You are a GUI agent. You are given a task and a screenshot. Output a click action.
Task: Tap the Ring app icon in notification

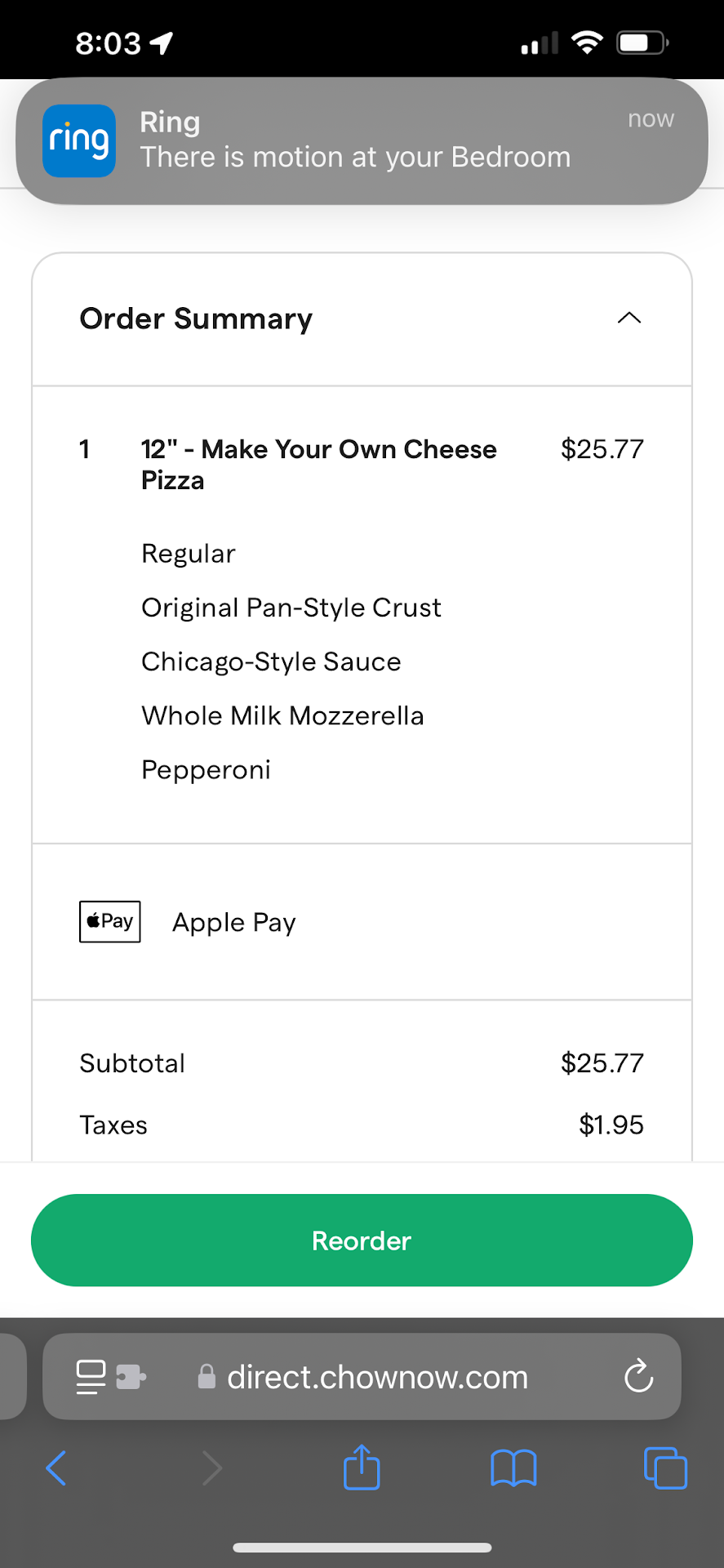pyautogui.click(x=78, y=140)
